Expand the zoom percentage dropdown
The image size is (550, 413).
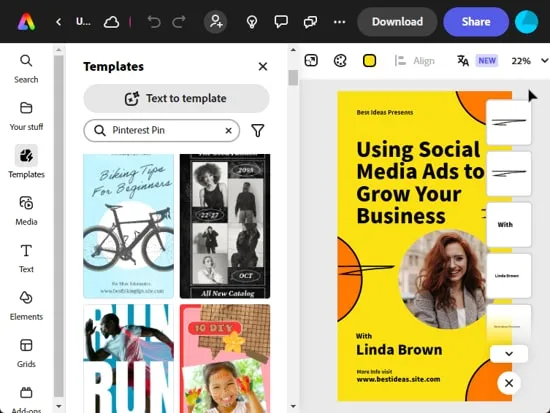[x=544, y=61]
